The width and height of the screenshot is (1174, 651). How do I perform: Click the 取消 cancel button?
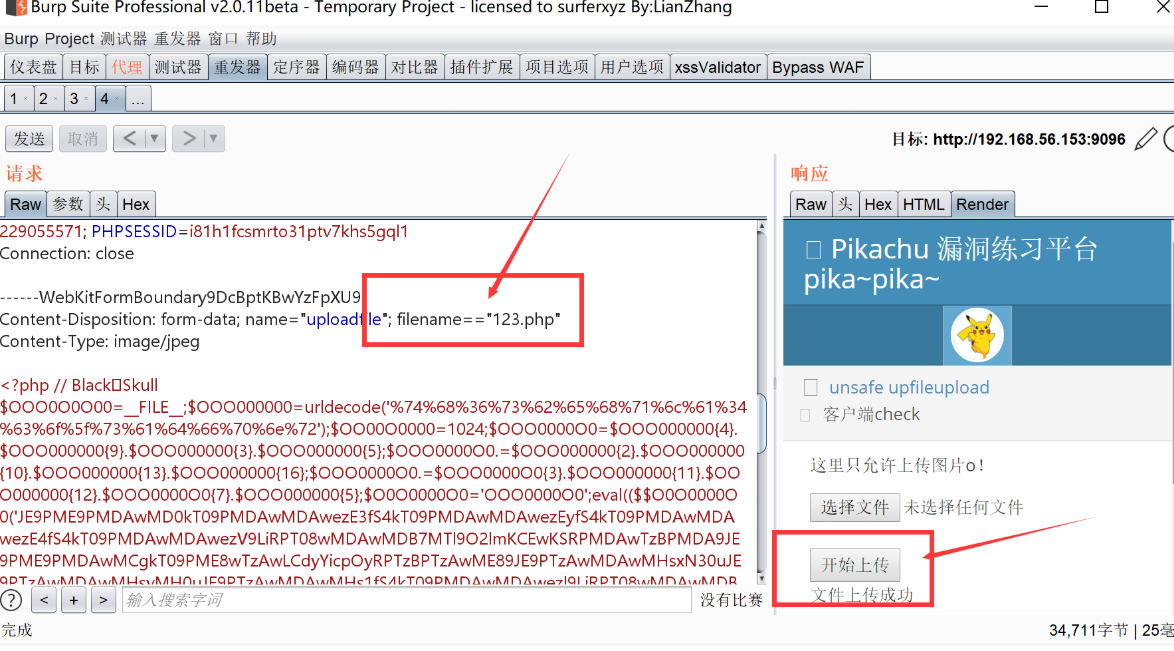pyautogui.click(x=83, y=139)
